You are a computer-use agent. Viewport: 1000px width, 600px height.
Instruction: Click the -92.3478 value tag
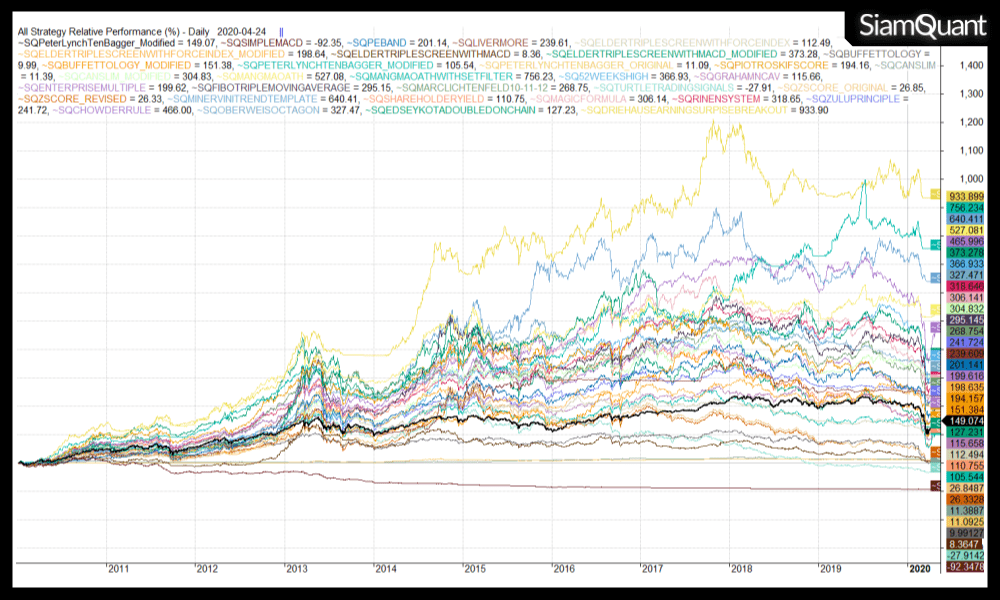coord(964,568)
